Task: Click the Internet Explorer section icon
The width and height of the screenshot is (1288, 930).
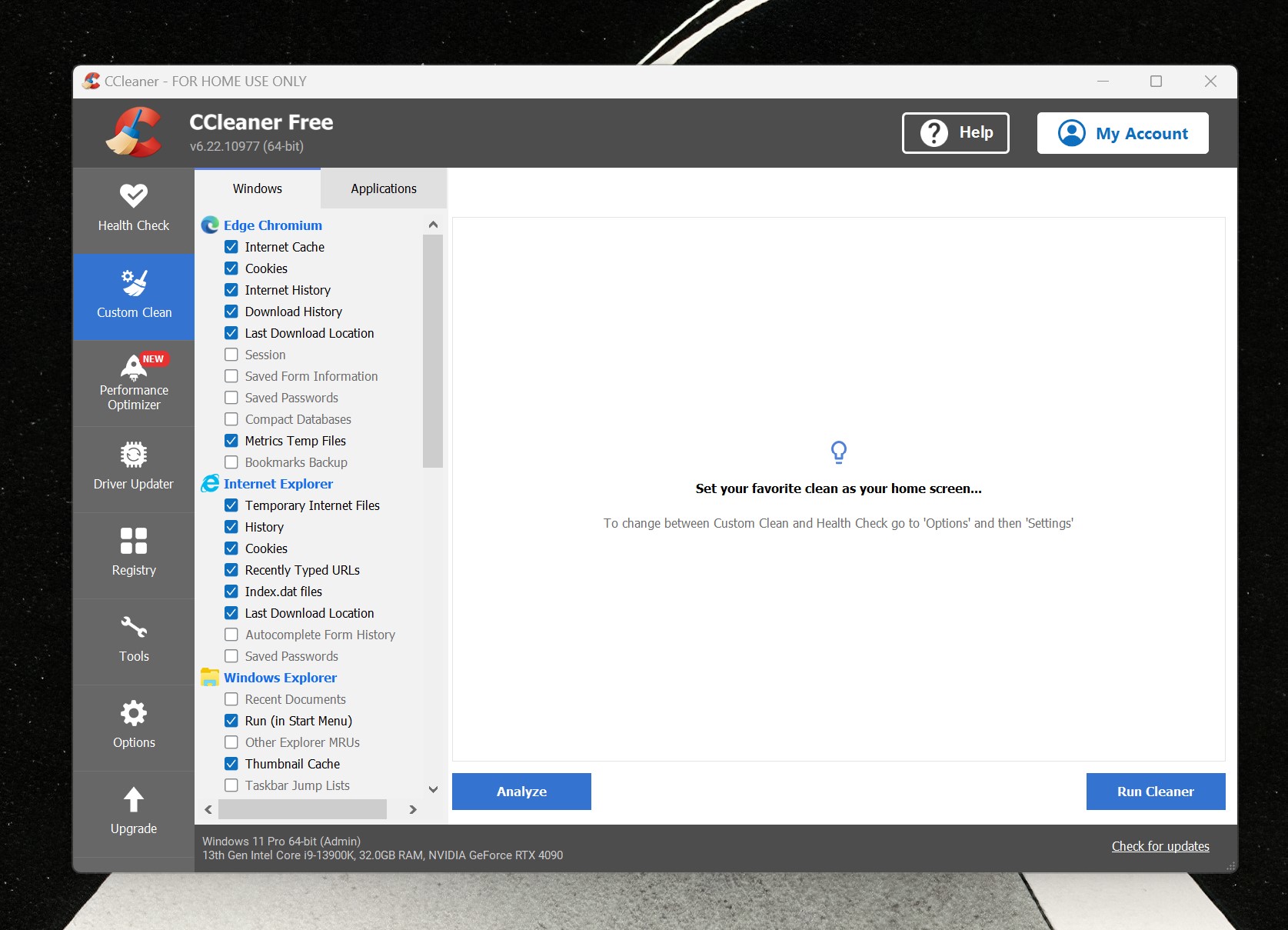Action: click(210, 484)
